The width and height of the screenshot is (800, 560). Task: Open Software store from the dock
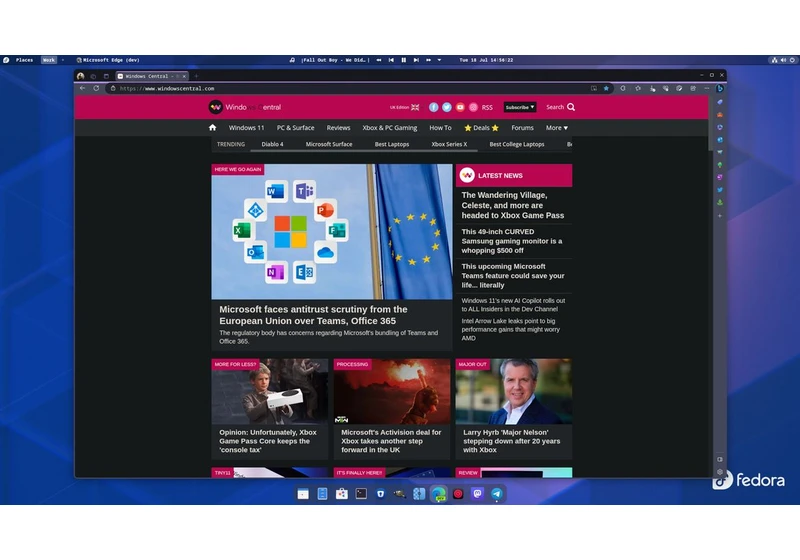[x=342, y=493]
